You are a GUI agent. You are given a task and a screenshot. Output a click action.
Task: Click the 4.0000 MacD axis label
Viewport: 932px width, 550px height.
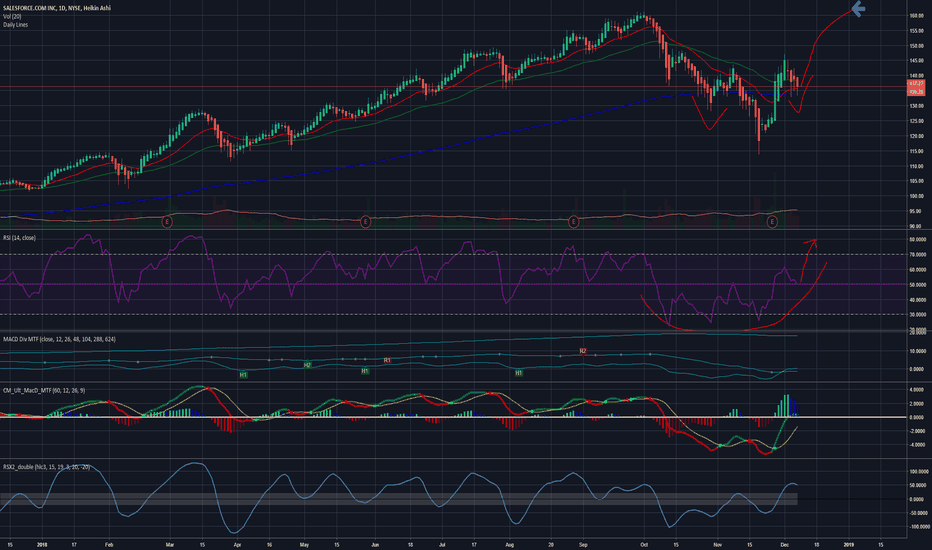[917, 390]
